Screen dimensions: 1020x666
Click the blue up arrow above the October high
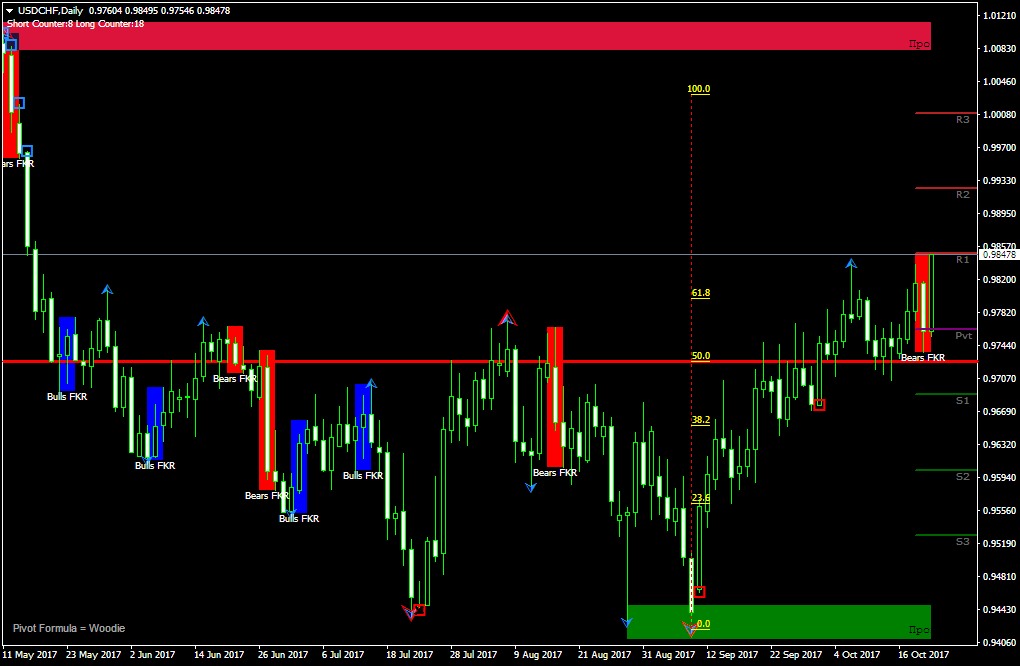pyautogui.click(x=851, y=263)
